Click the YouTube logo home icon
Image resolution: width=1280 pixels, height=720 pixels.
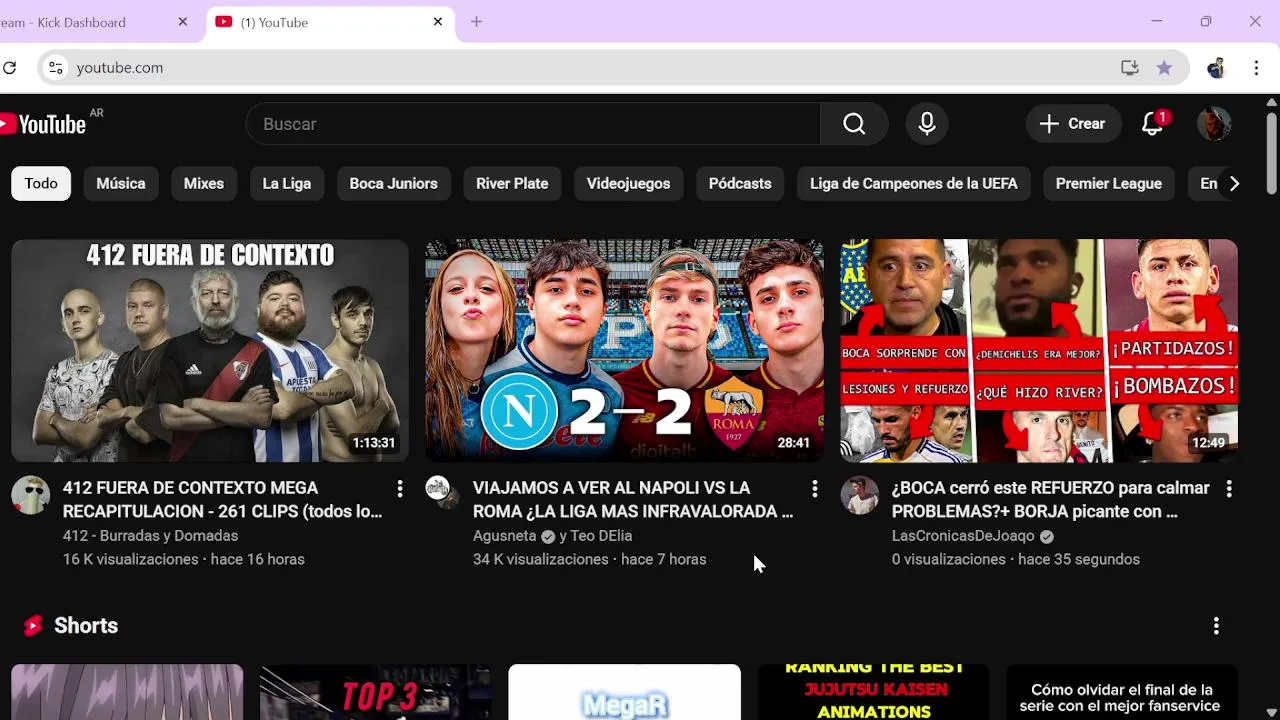pos(43,124)
